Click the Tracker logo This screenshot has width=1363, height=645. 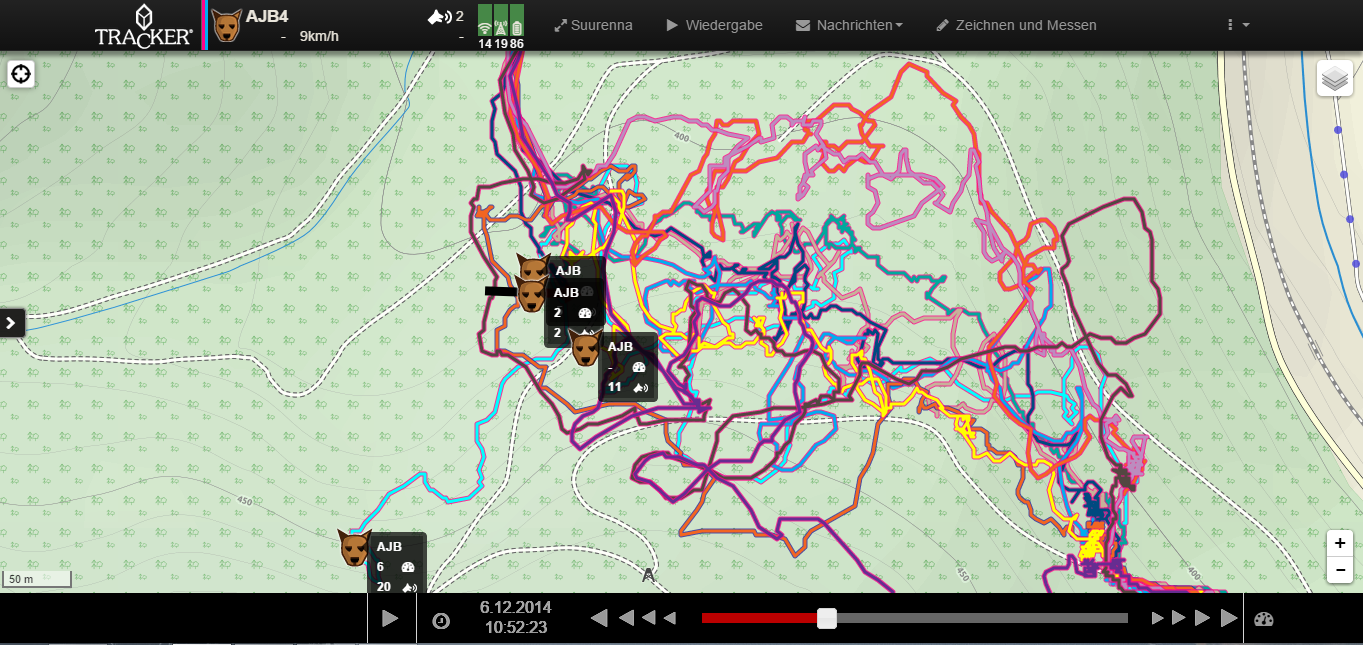[143, 25]
